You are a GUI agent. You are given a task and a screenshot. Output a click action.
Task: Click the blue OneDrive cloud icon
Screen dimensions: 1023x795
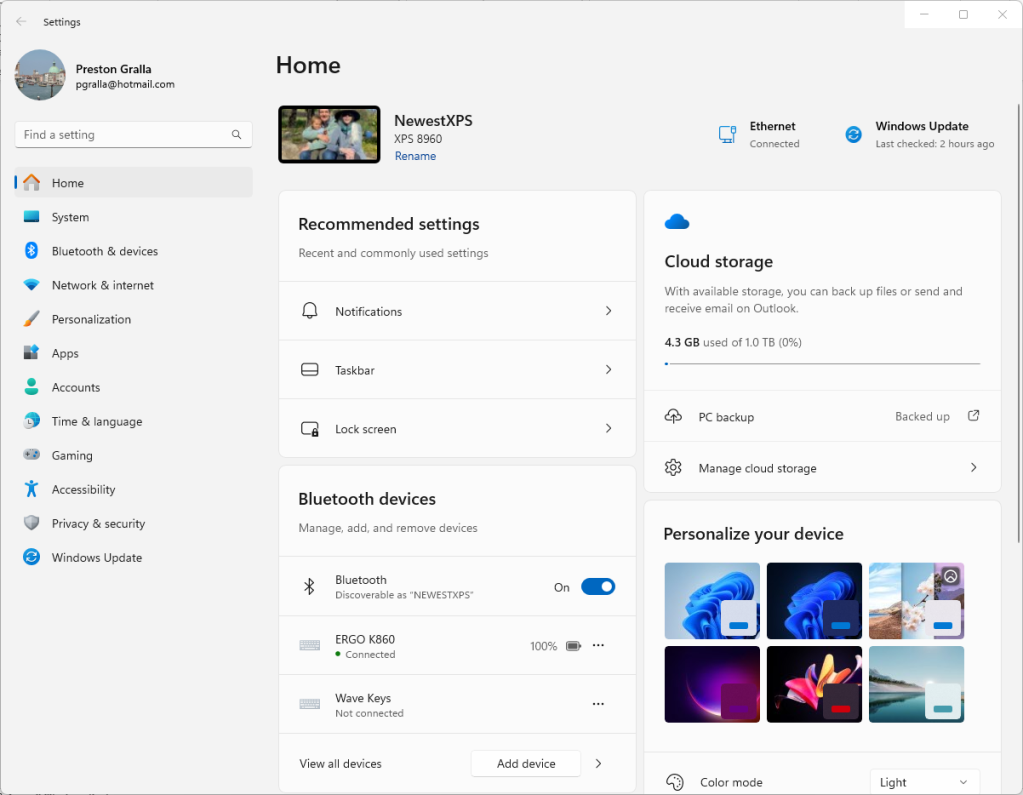coord(677,222)
